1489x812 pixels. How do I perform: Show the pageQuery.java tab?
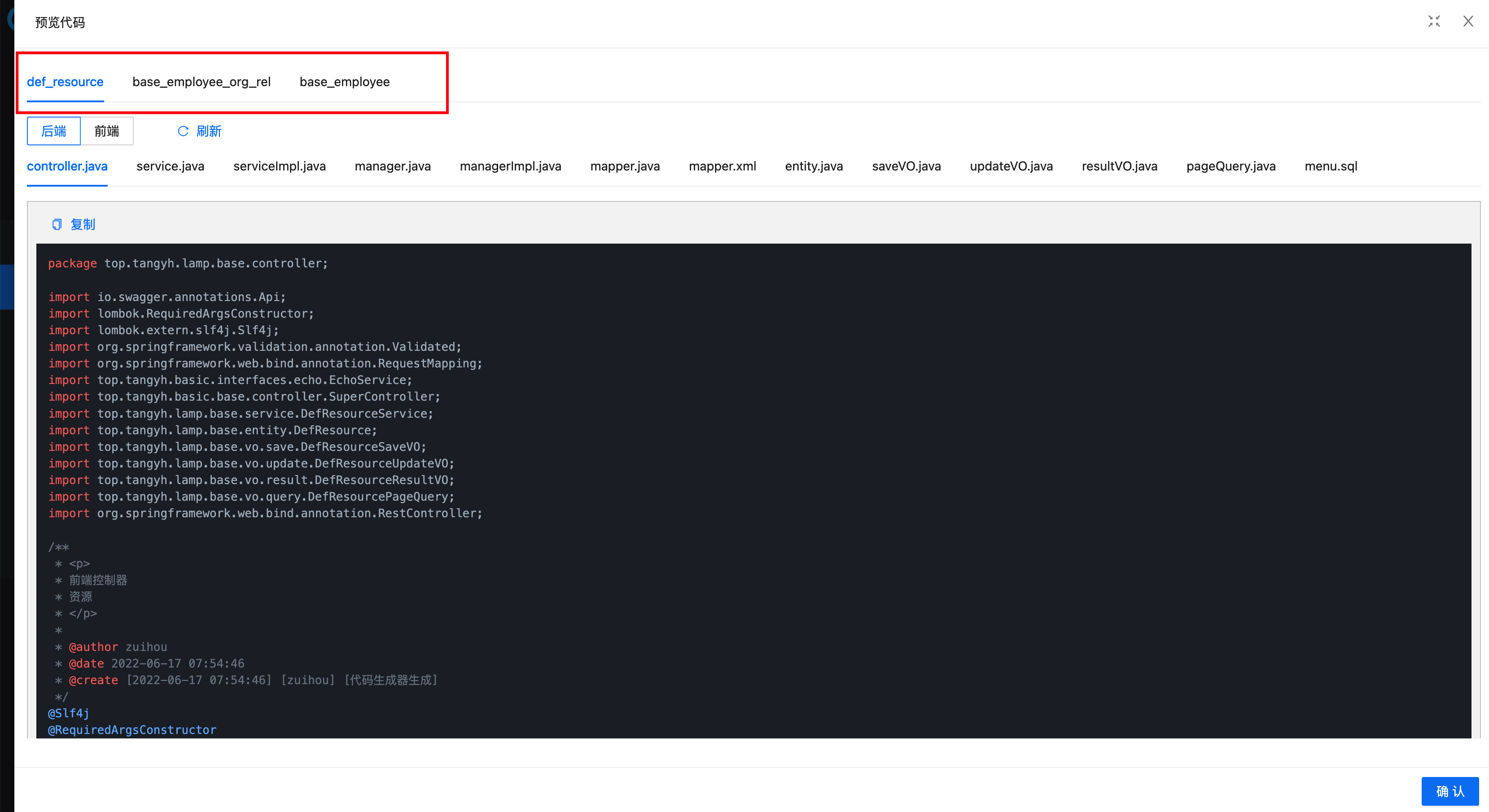point(1231,166)
